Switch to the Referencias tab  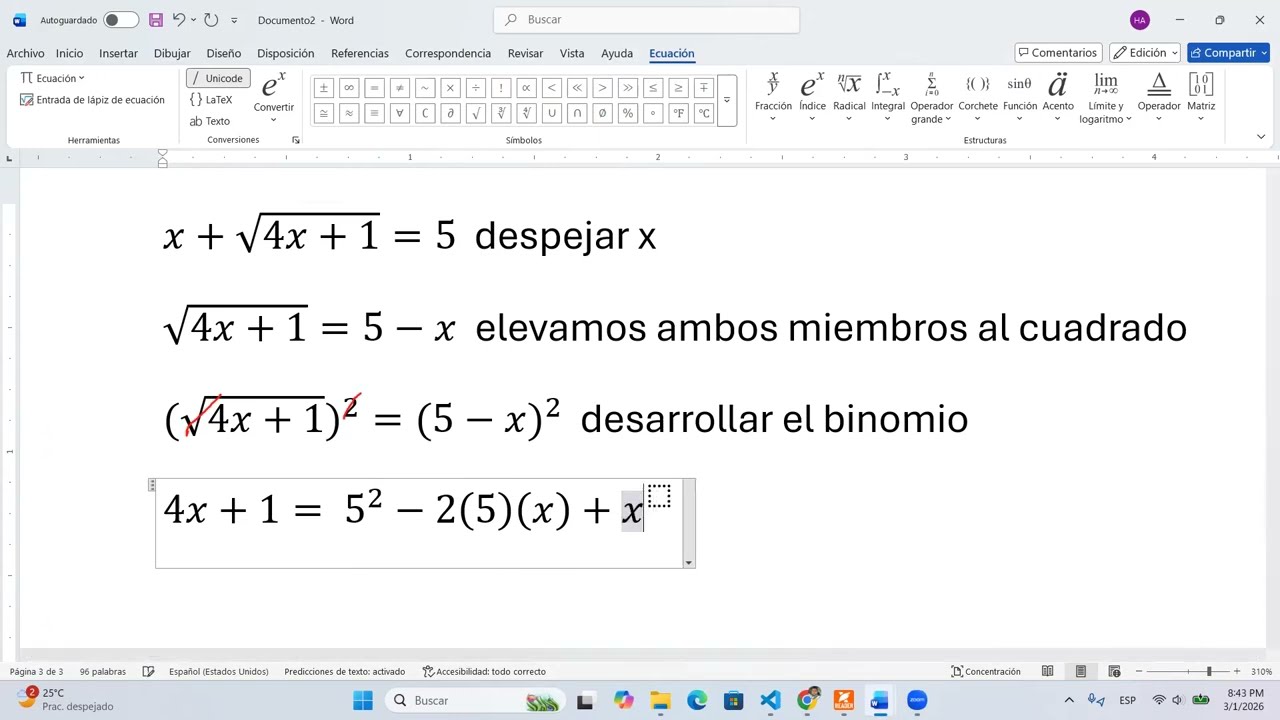click(360, 53)
